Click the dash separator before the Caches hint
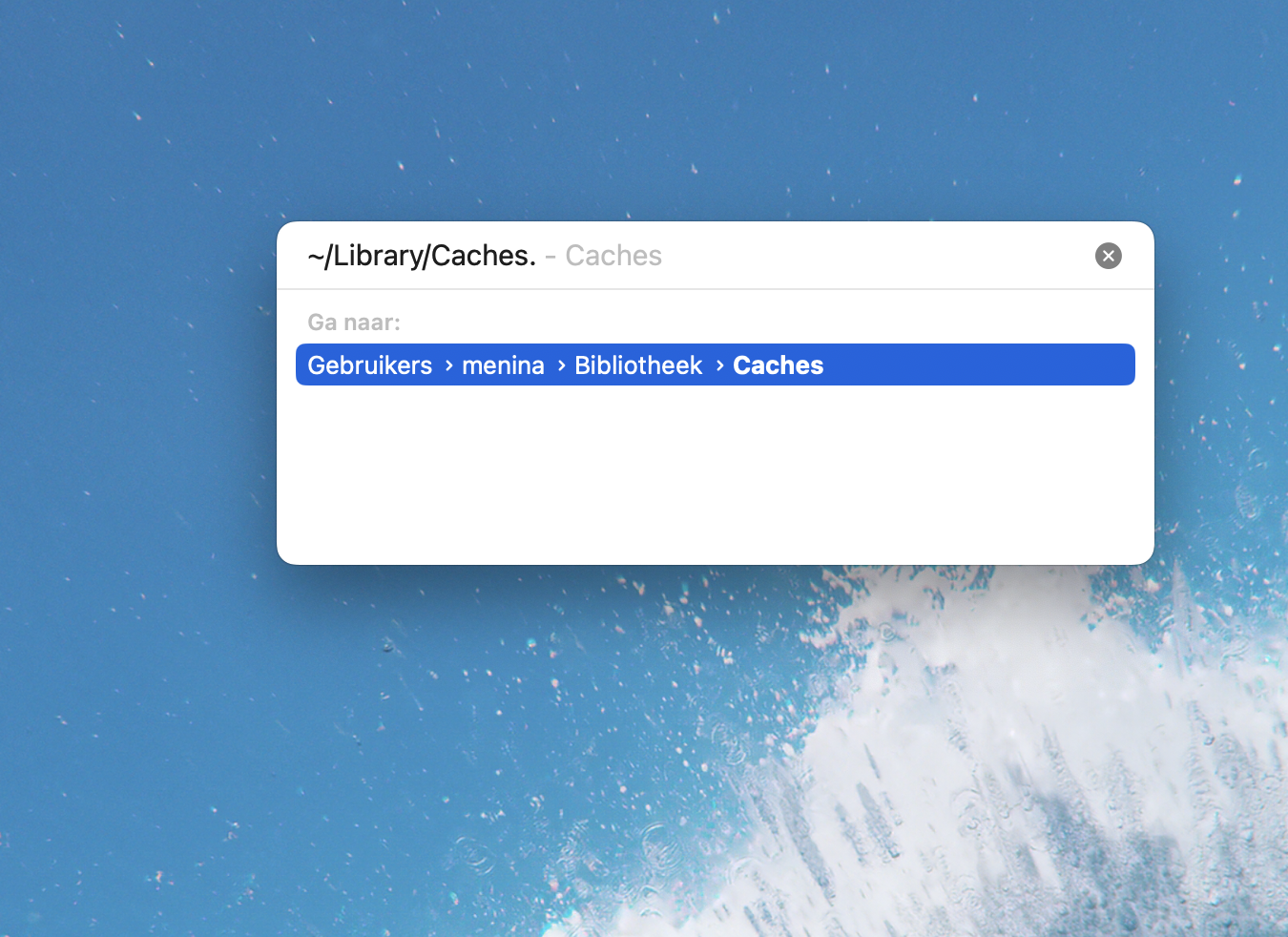This screenshot has width=1288, height=937. point(551,257)
